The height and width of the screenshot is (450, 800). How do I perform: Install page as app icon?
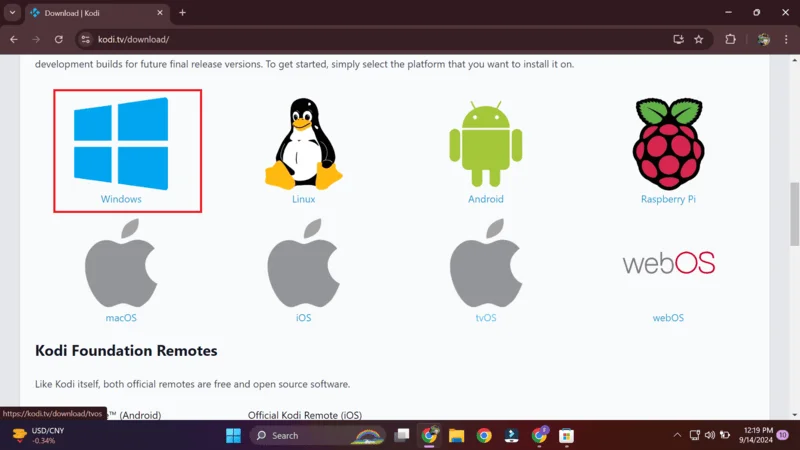point(678,39)
